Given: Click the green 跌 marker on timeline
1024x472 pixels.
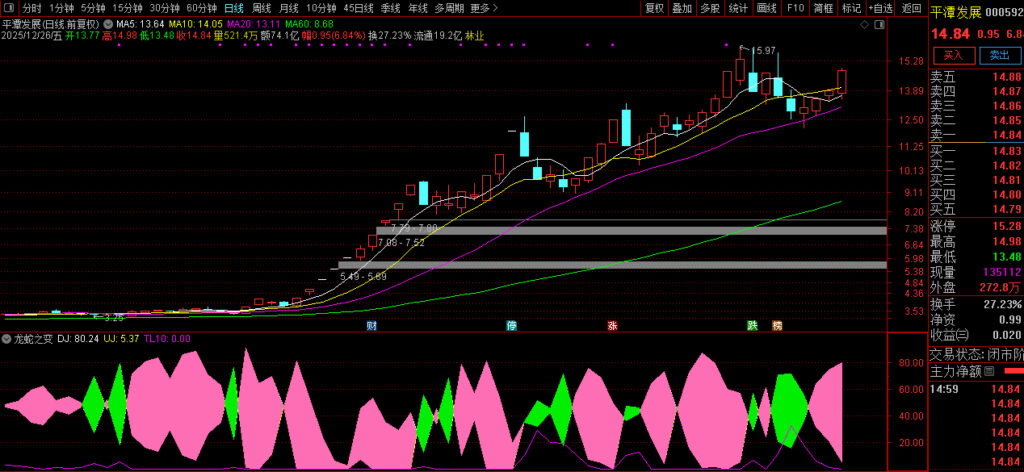Looking at the screenshot, I should point(752,326).
